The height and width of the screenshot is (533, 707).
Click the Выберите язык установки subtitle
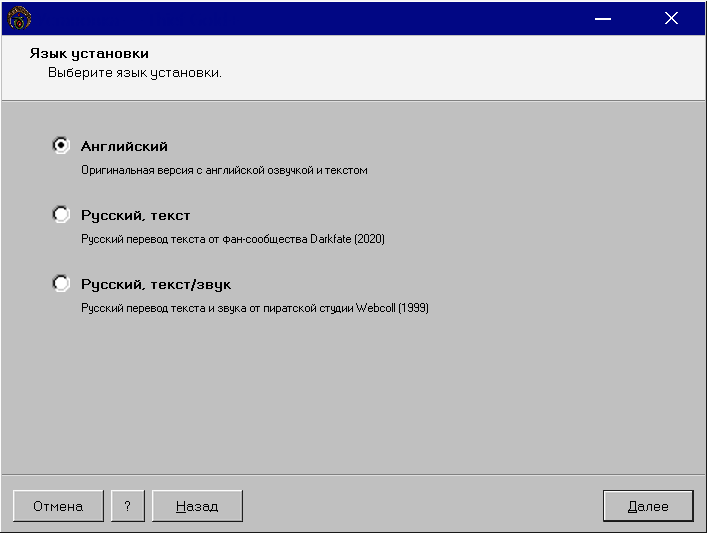(x=135, y=73)
